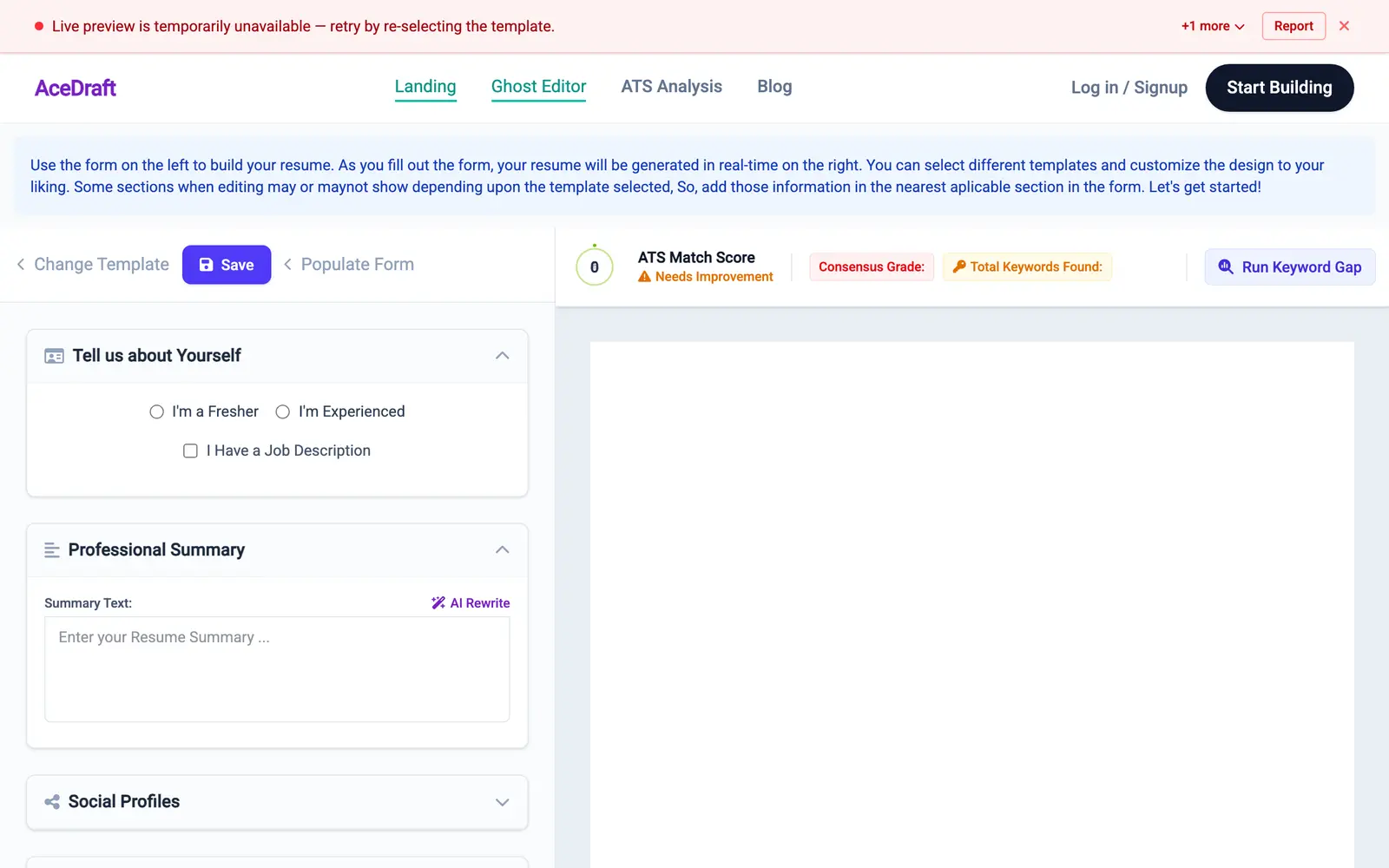Focus the Resume Summary text area

[x=277, y=669]
